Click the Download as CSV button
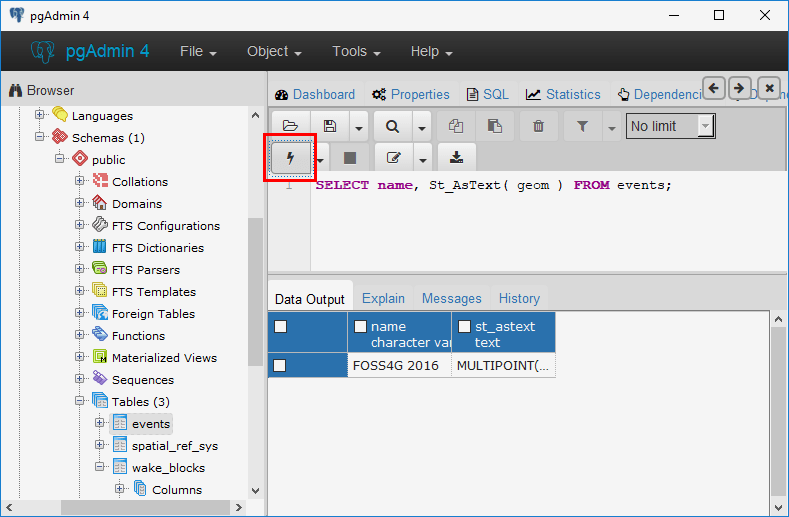The image size is (789, 517). pyautogui.click(x=456, y=158)
